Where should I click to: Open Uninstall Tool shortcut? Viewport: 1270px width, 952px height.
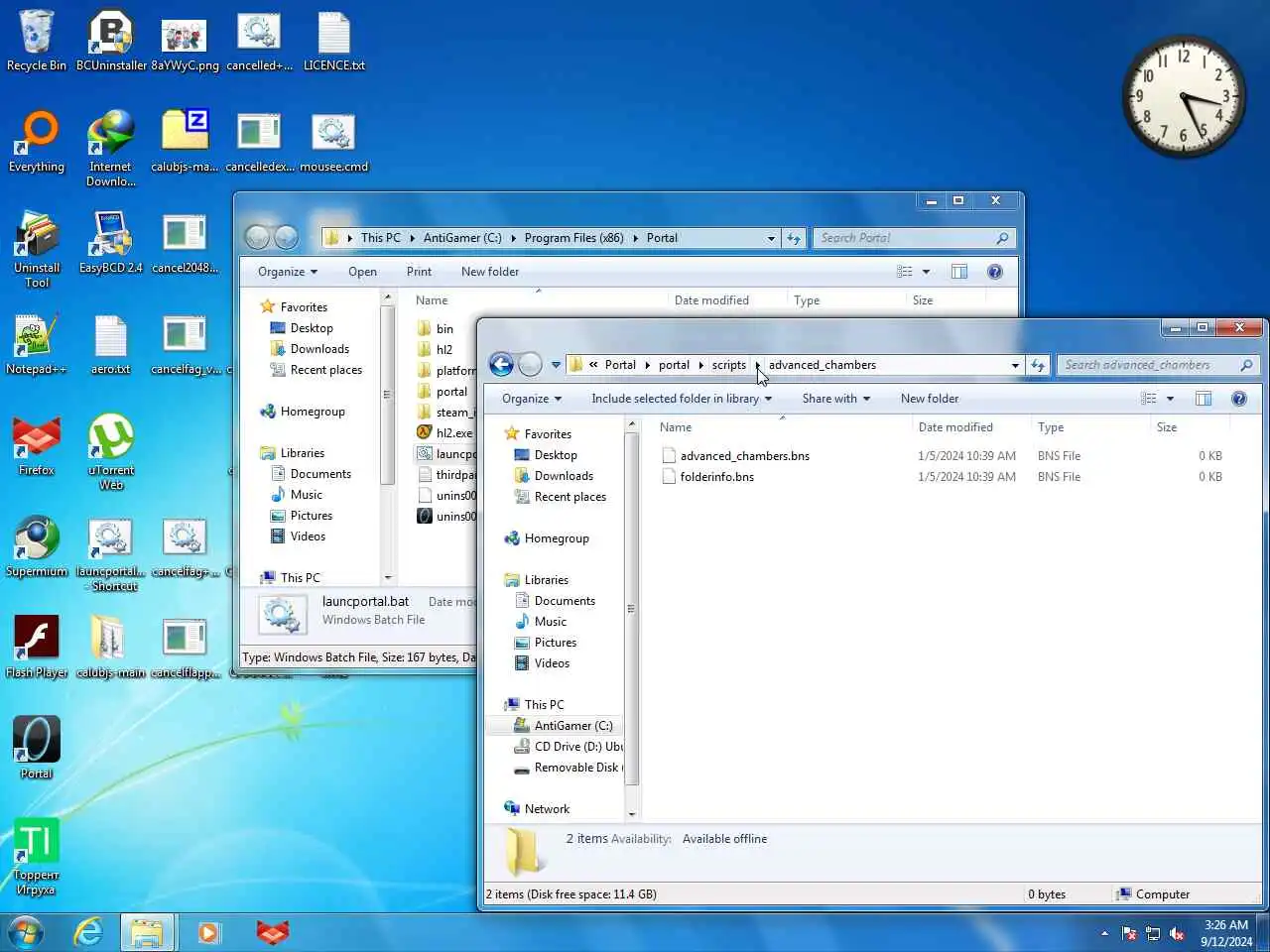click(x=37, y=250)
